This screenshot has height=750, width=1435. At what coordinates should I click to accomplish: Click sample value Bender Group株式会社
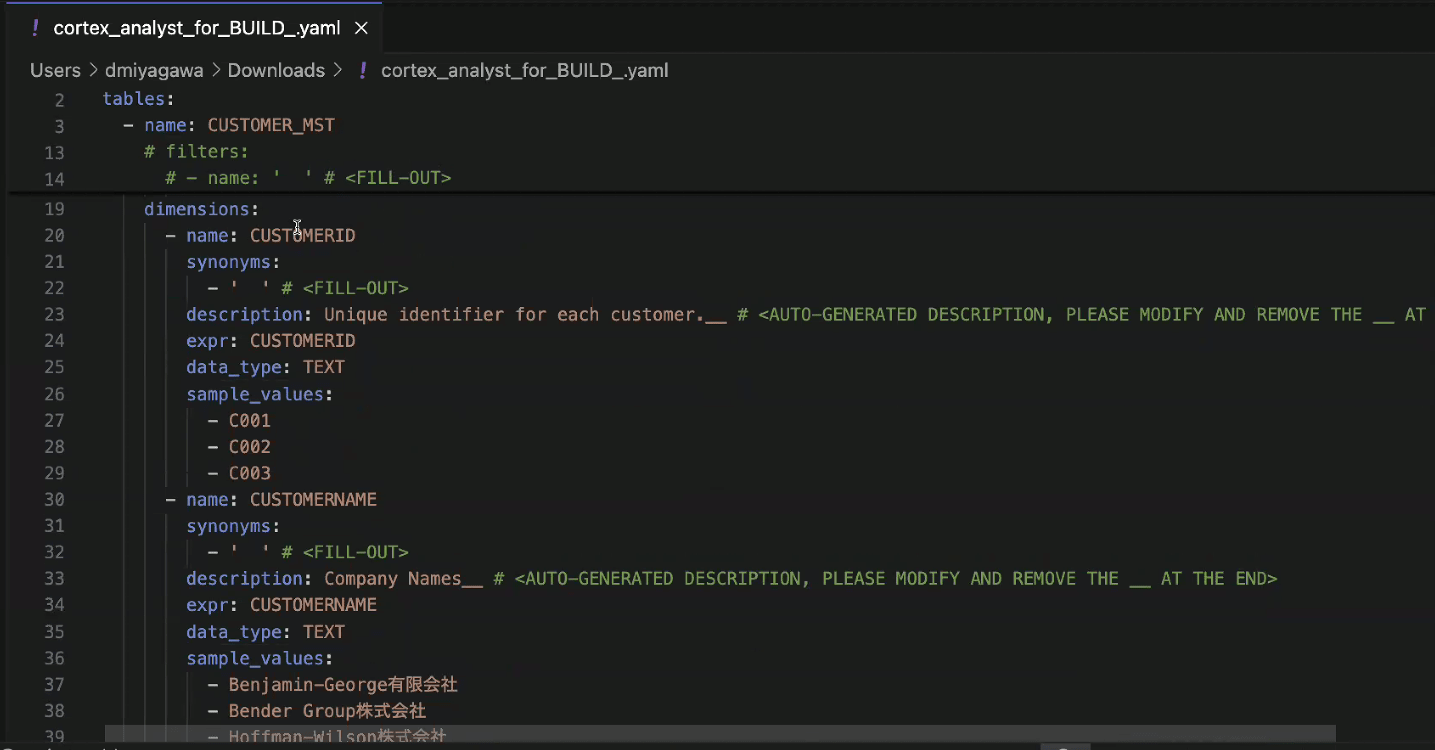pos(327,711)
